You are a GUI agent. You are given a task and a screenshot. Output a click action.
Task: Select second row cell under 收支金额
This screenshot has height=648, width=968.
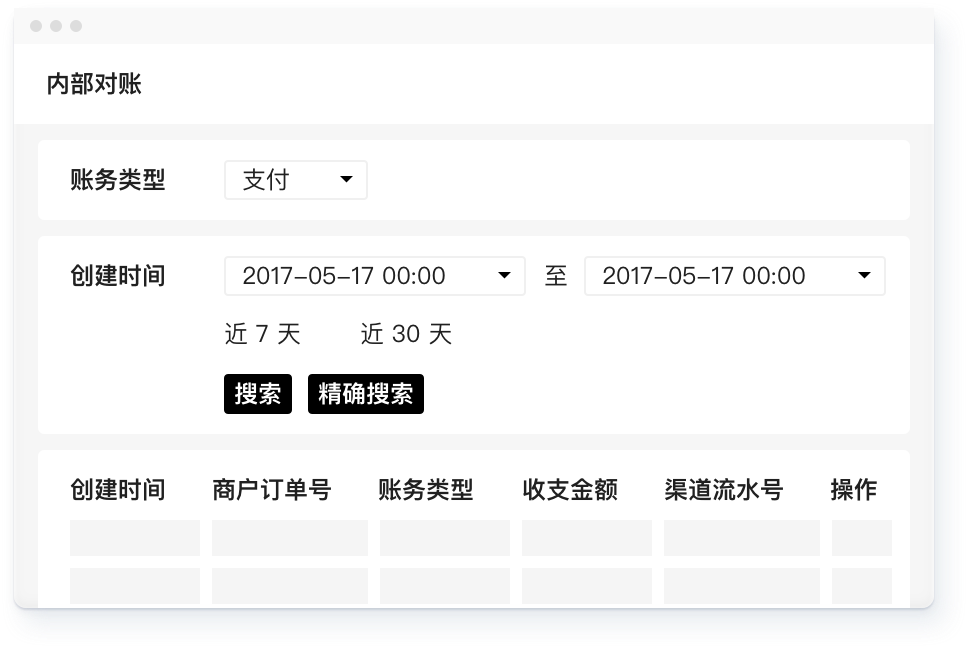click(586, 585)
